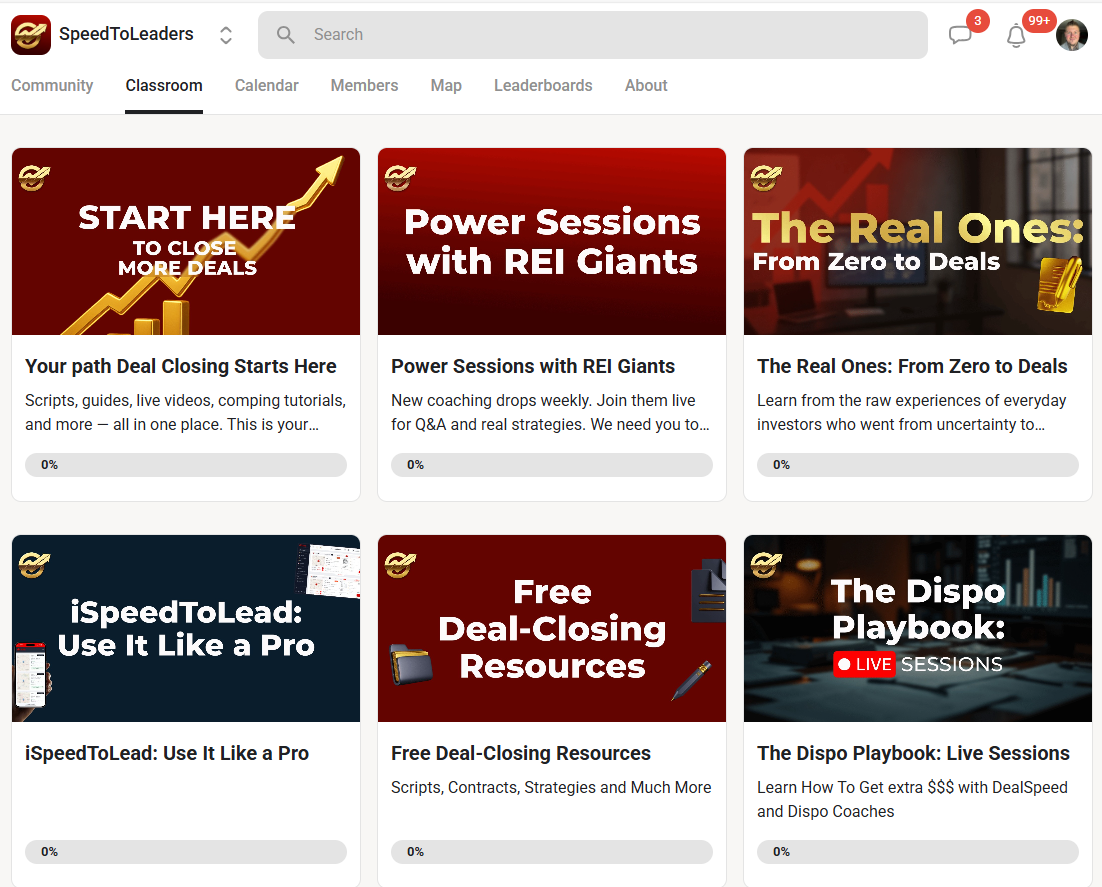Open the chat messages icon

pyautogui.click(x=960, y=36)
